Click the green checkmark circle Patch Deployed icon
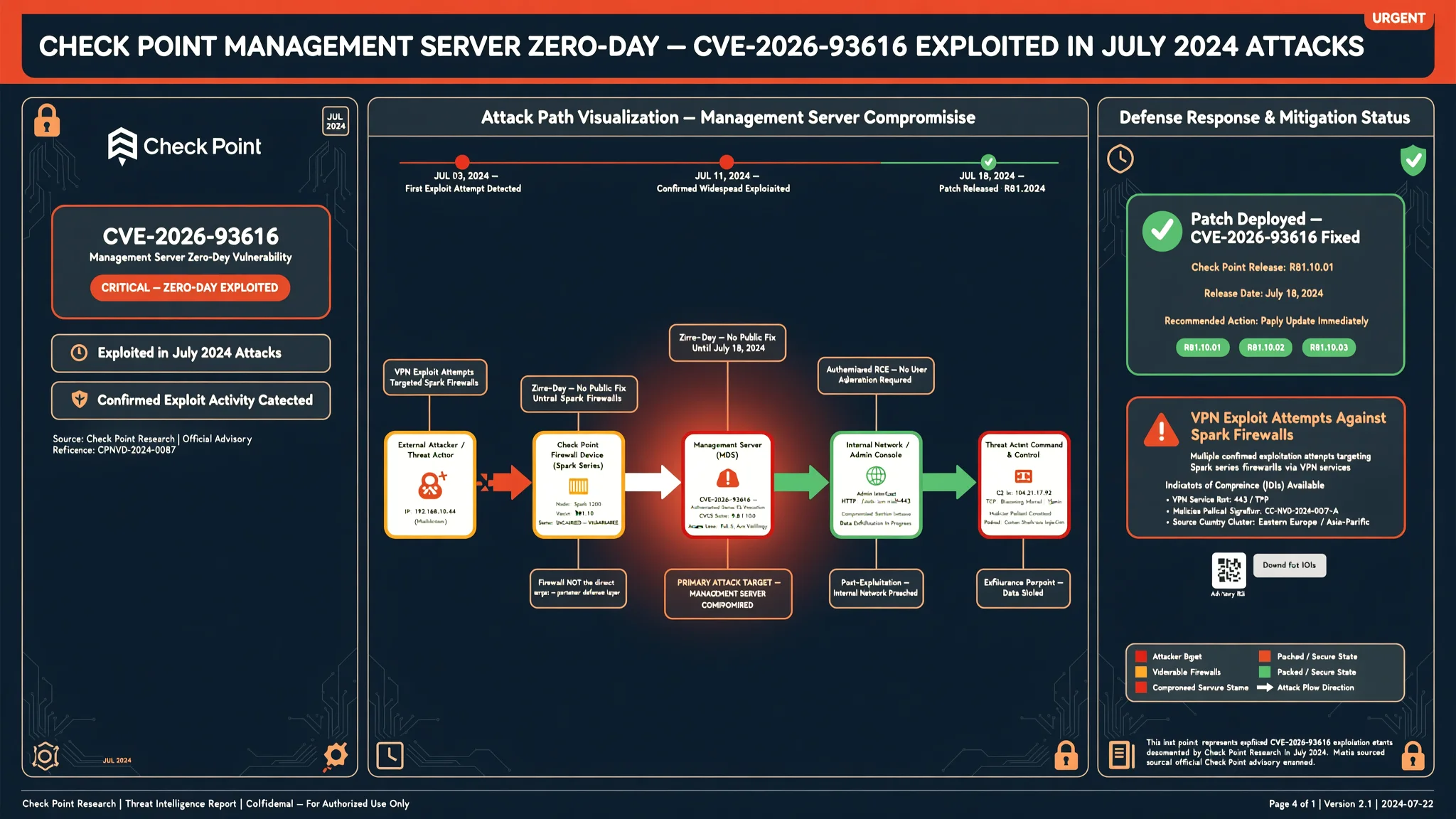Viewport: 1456px width, 819px height. [1162, 230]
